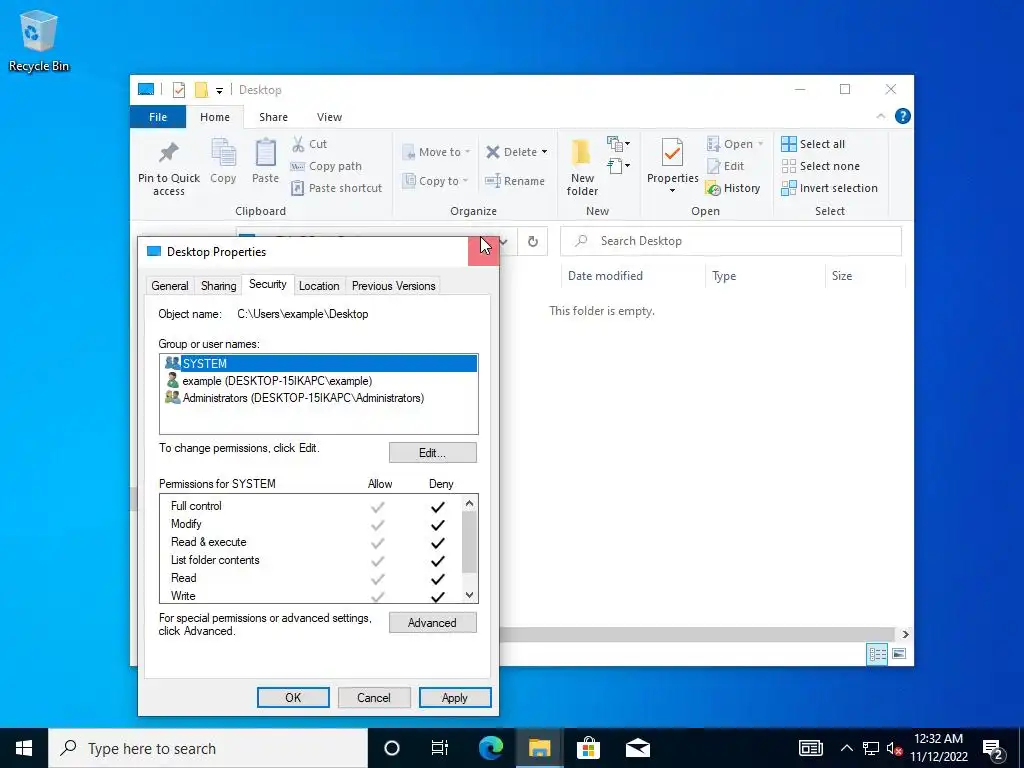The image size is (1024, 768).
Task: Open the Open button dropdown
Action: click(761, 144)
